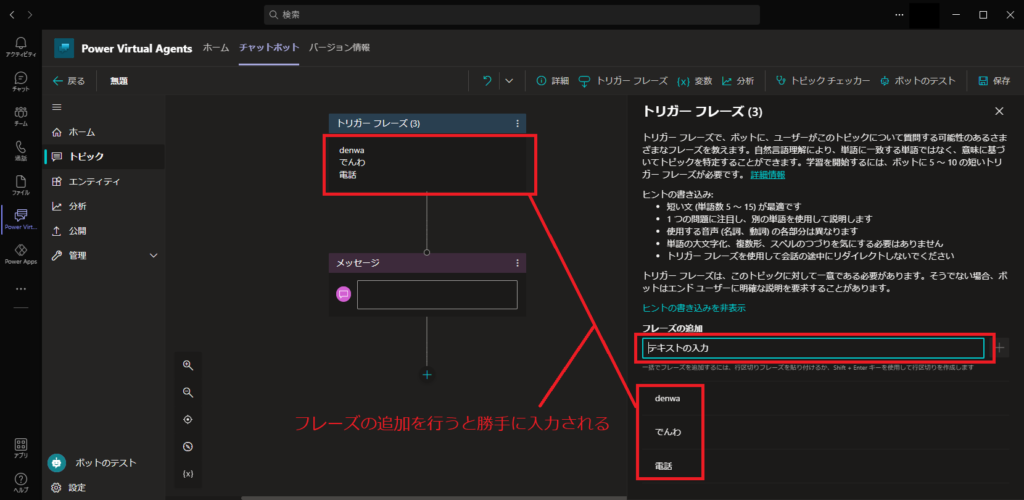This screenshot has height=500, width=1024.
Task: Select トピック in the sidebar
Action: [x=104, y=157]
